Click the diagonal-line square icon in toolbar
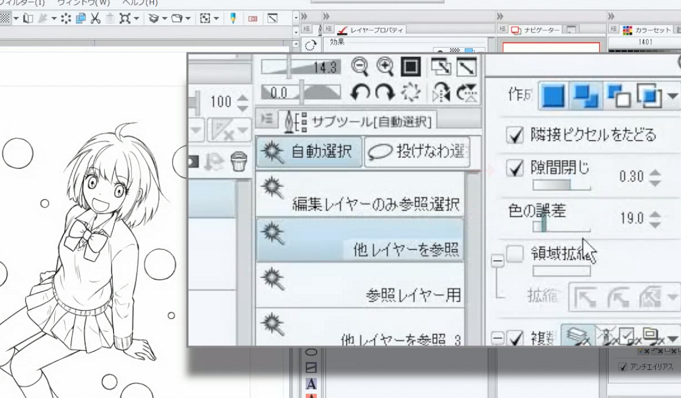This screenshot has width=681, height=398. pyautogui.click(x=272, y=18)
